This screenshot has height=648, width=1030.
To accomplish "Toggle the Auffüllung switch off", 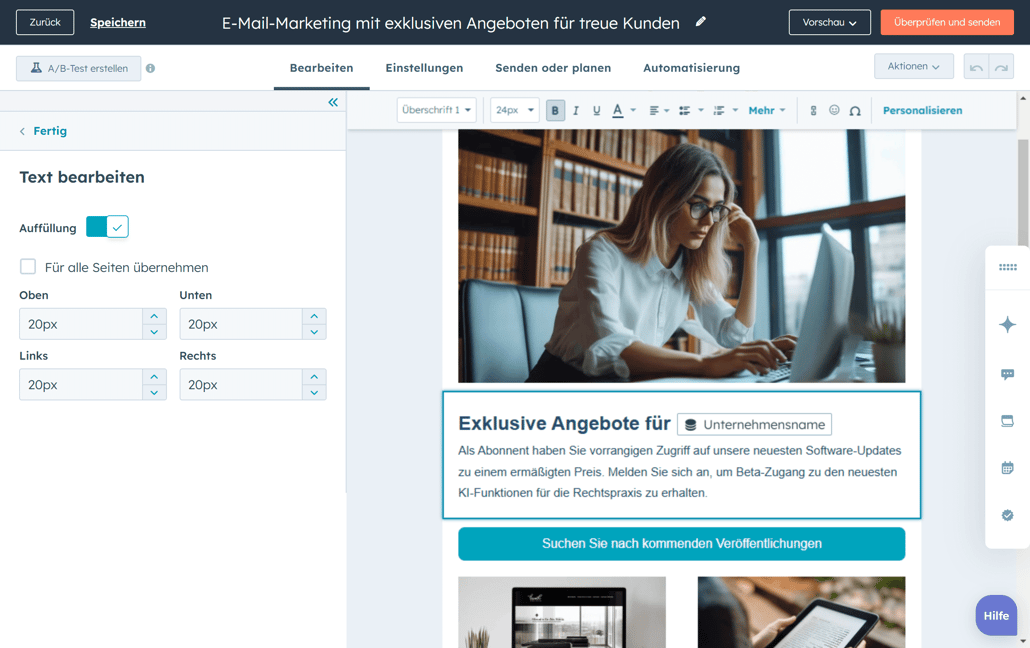I will click(x=107, y=227).
